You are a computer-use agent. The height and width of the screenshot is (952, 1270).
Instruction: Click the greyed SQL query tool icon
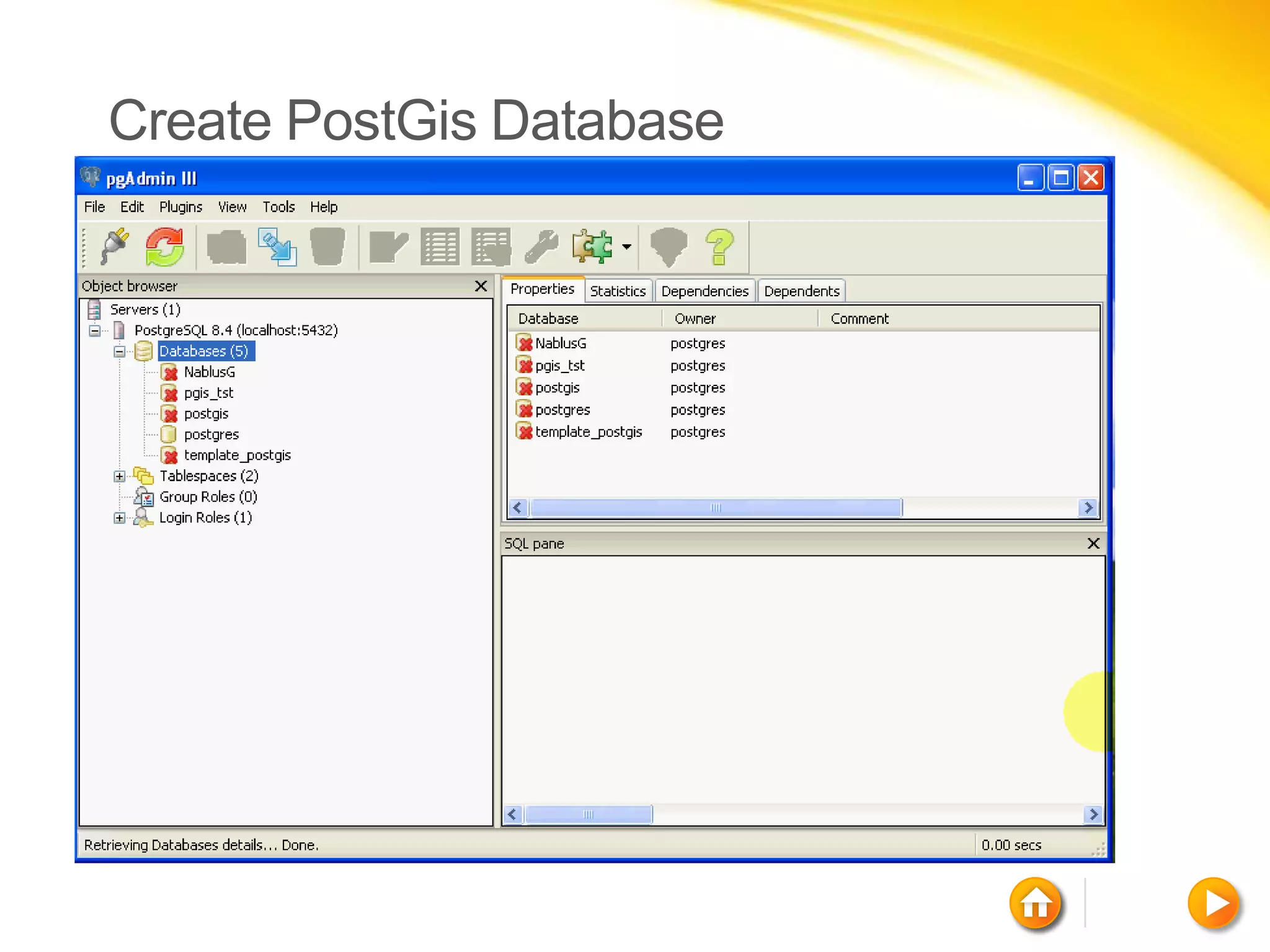tap(388, 247)
